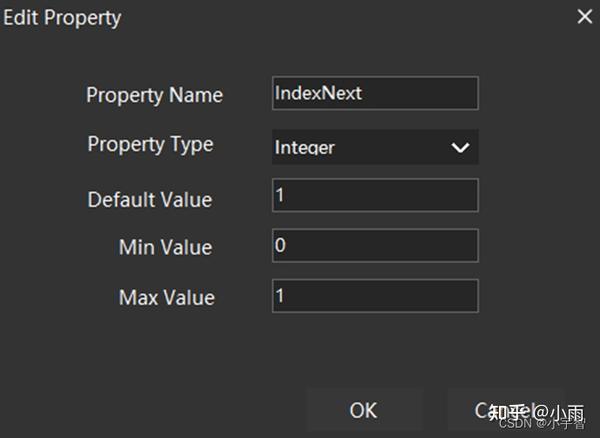
Task: Click the Property Type chevron arrow
Action: 460,147
